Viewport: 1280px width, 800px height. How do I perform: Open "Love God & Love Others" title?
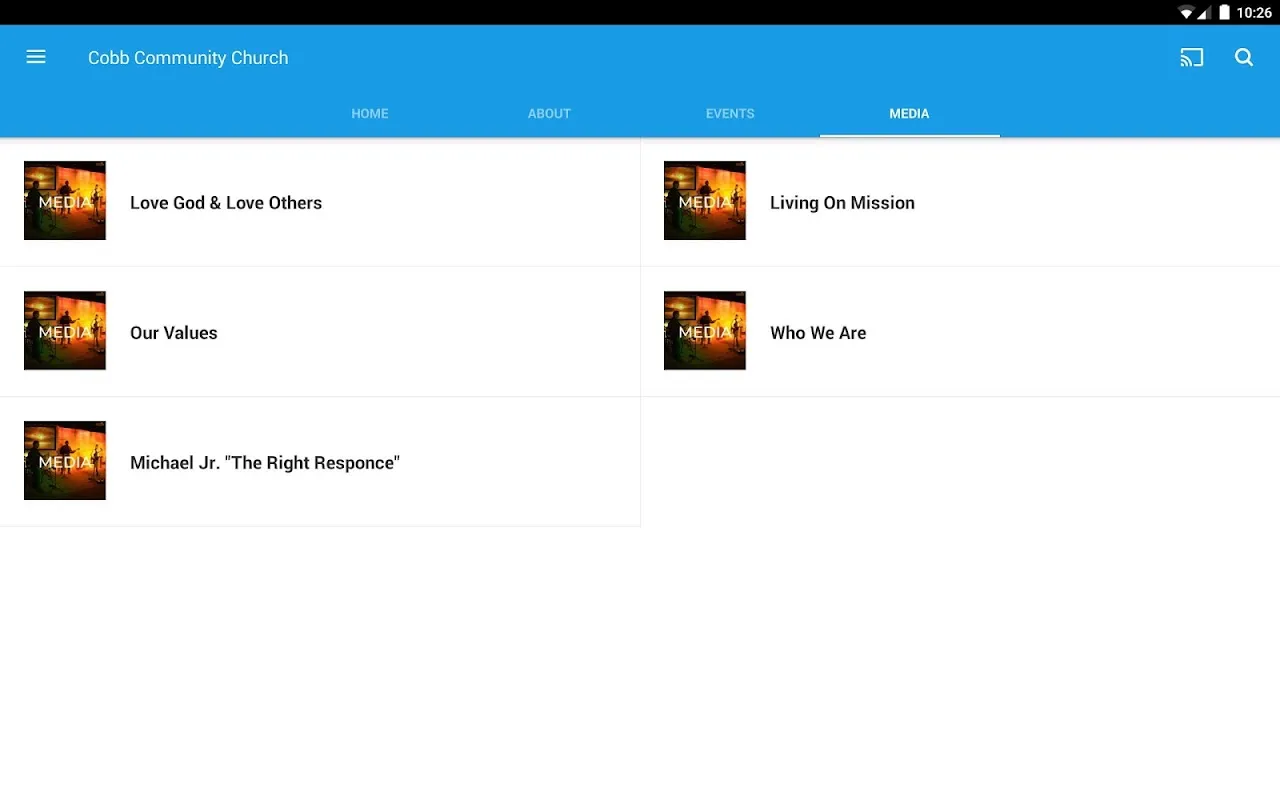226,203
